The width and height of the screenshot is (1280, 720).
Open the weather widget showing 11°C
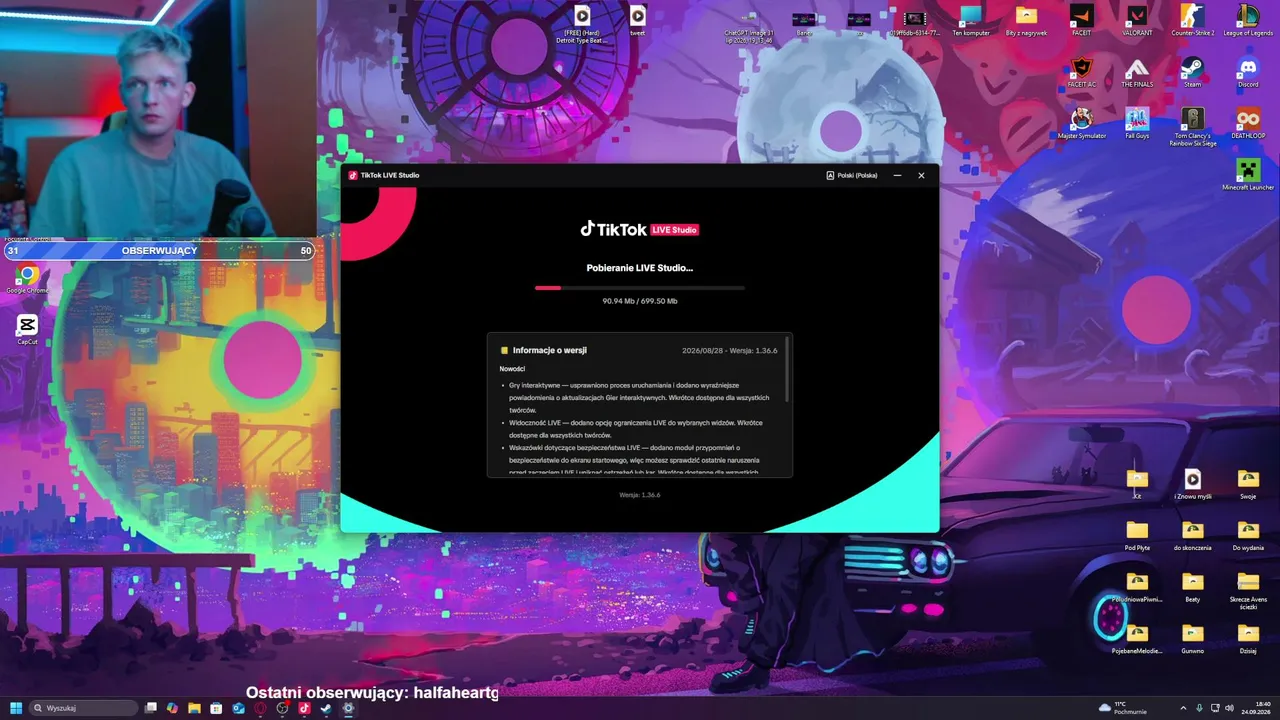click(x=1123, y=708)
